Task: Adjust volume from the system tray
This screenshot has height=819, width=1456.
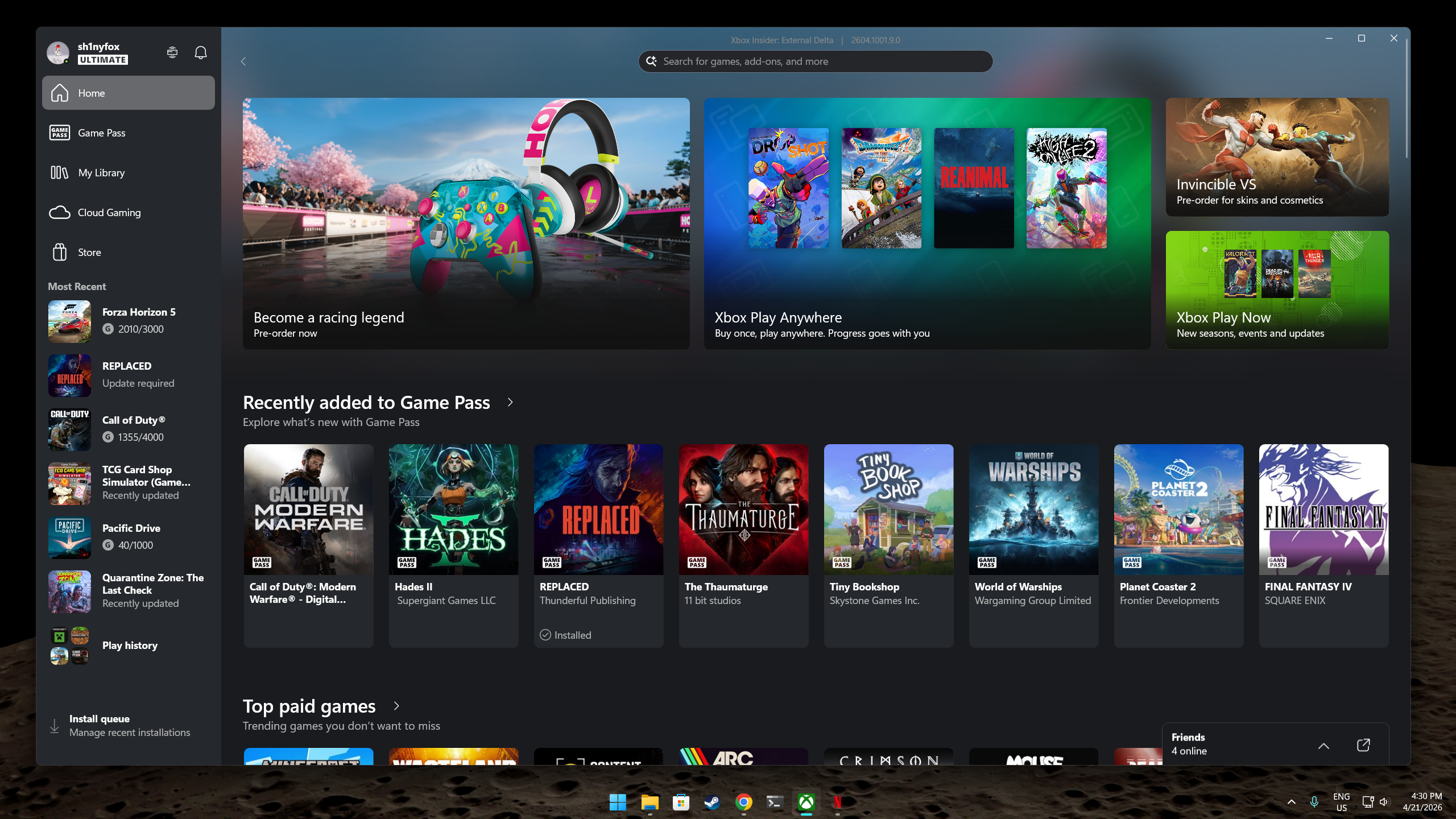Action: (x=1384, y=803)
